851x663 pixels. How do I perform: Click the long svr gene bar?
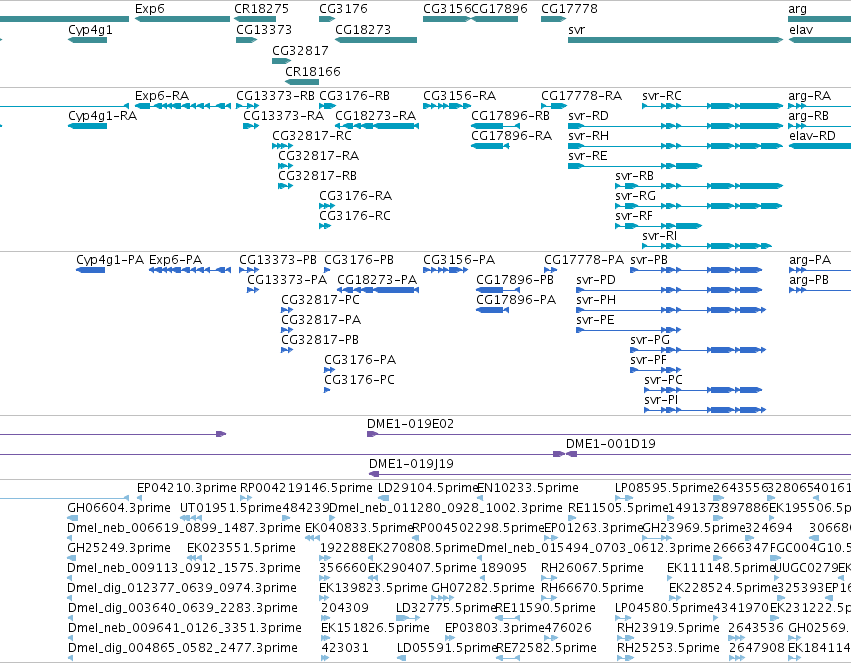[675, 40]
